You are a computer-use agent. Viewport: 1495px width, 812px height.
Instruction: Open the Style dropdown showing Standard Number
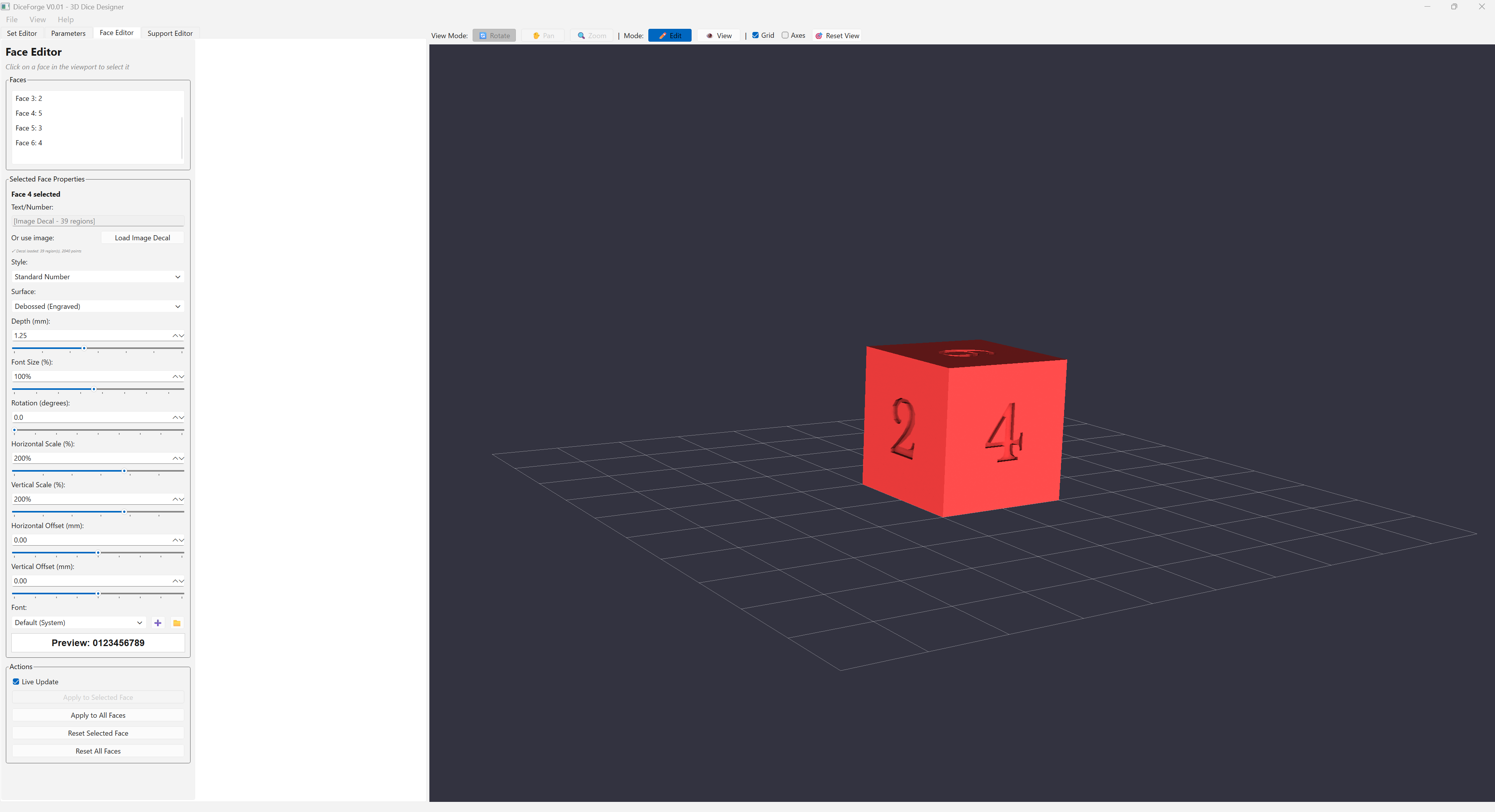(x=97, y=277)
